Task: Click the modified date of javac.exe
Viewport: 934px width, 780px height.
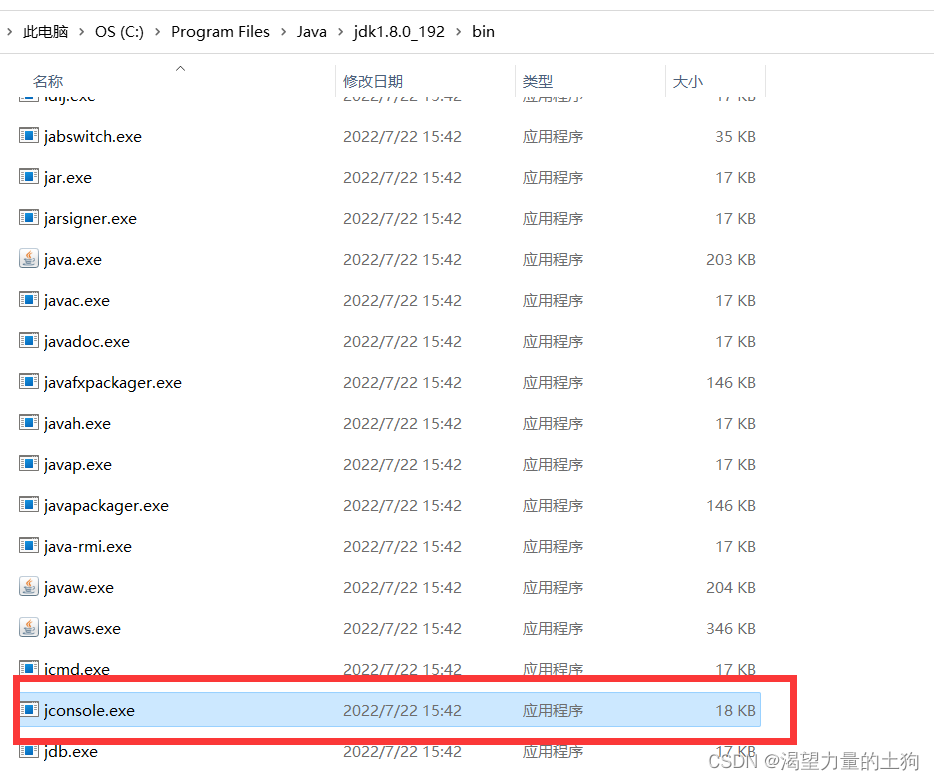Action: tap(402, 300)
